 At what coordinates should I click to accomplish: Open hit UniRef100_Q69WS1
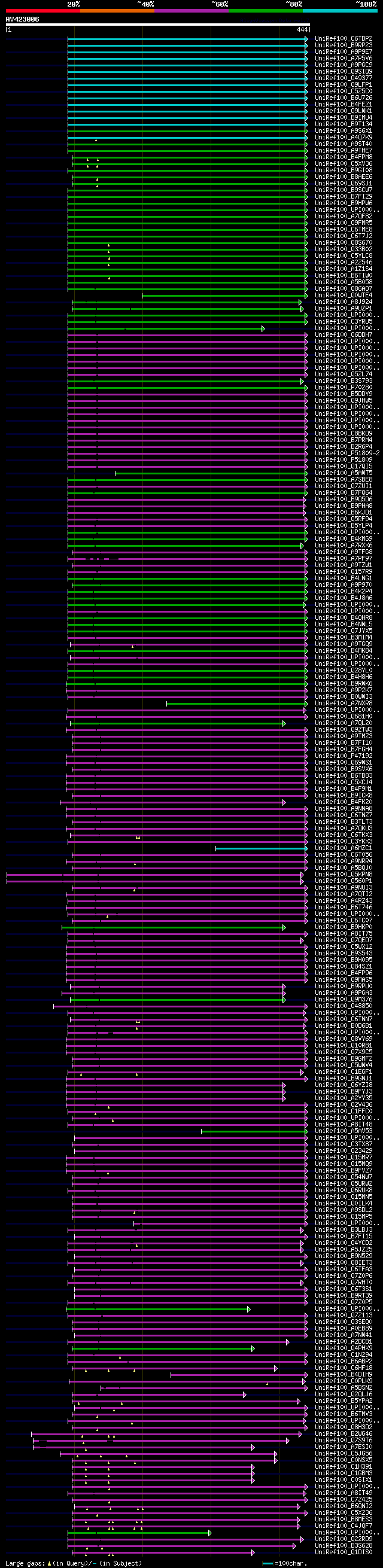[x=344, y=763]
